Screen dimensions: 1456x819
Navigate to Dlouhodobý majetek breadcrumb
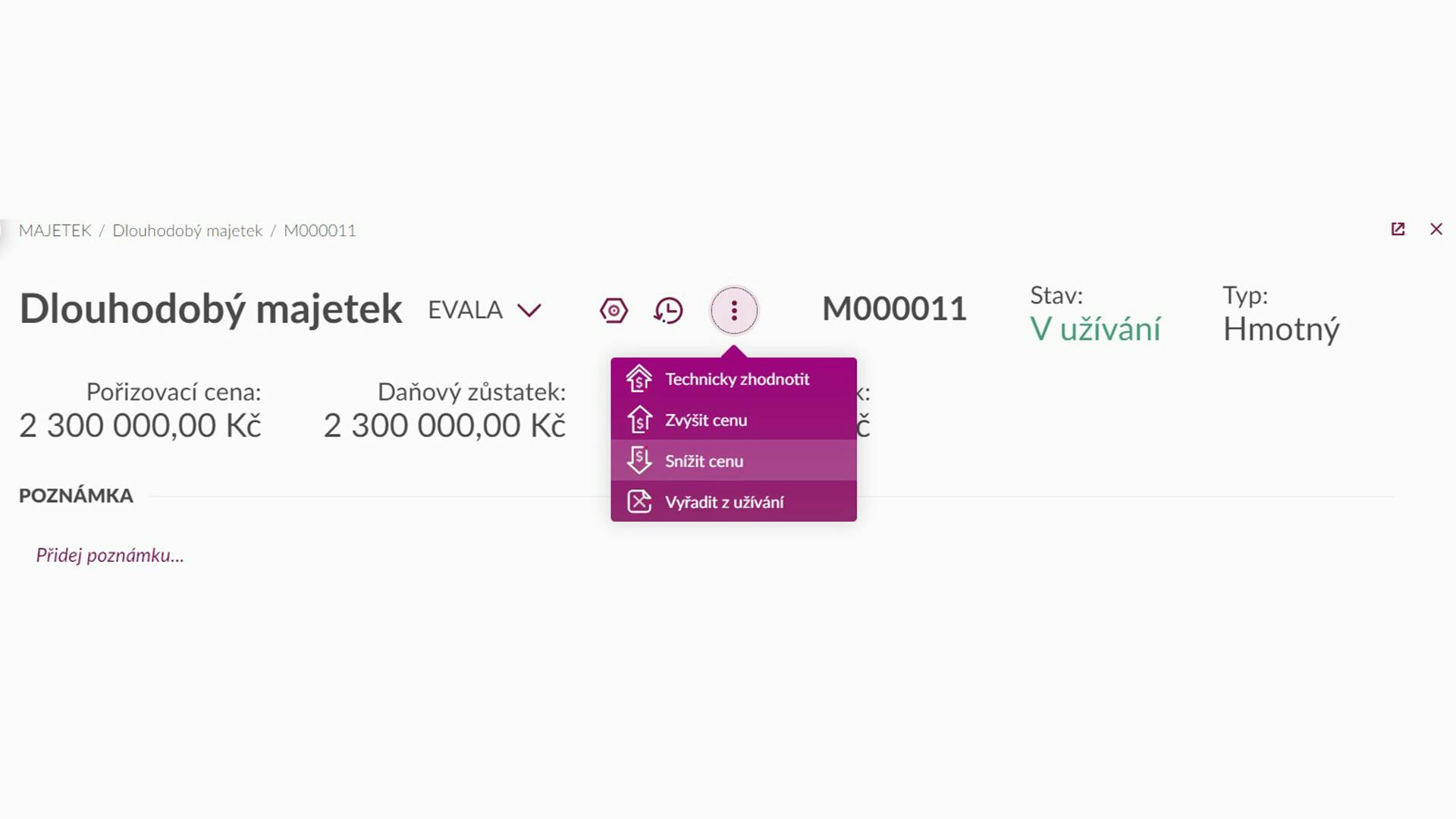point(187,231)
